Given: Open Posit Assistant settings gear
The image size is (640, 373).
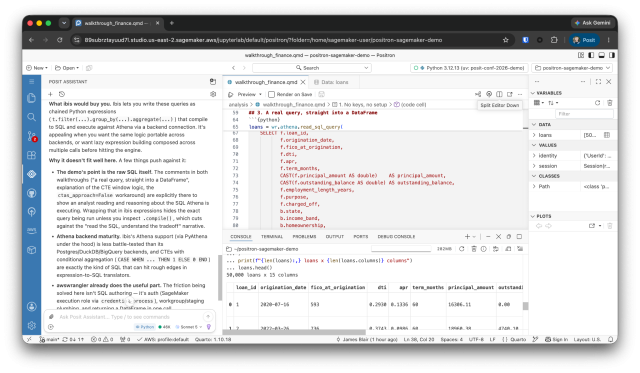Looking at the screenshot, I should [x=213, y=94].
